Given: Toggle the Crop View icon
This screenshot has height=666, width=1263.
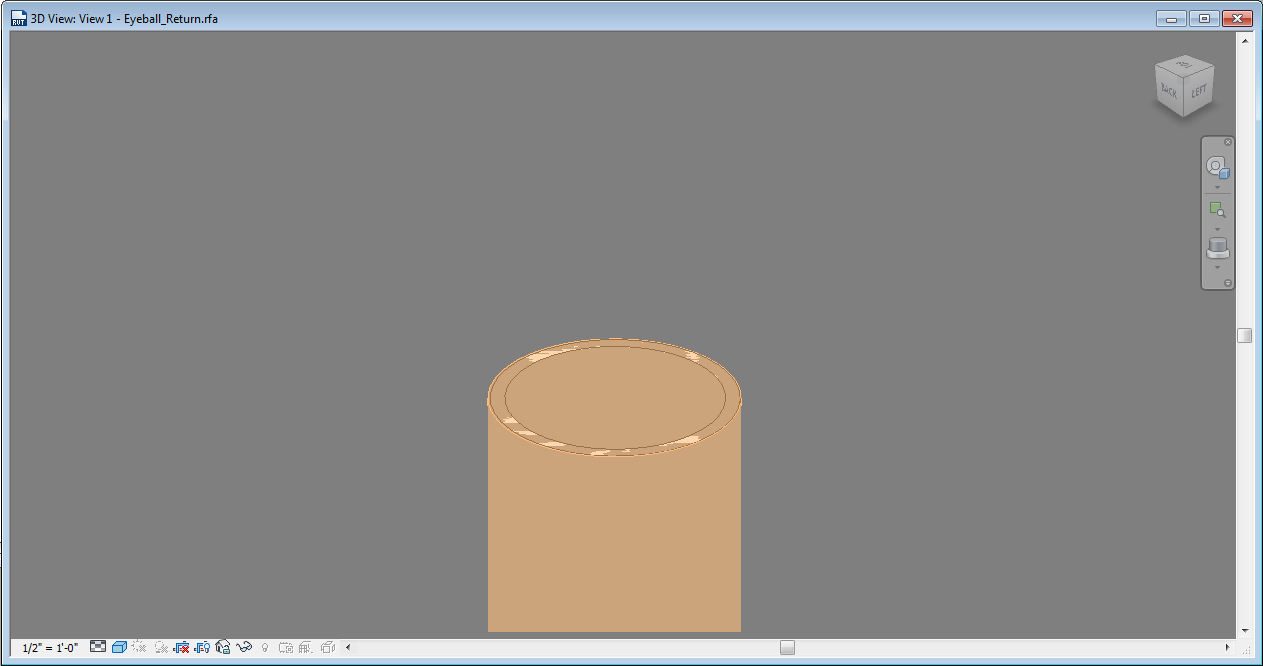Looking at the screenshot, I should [182, 648].
